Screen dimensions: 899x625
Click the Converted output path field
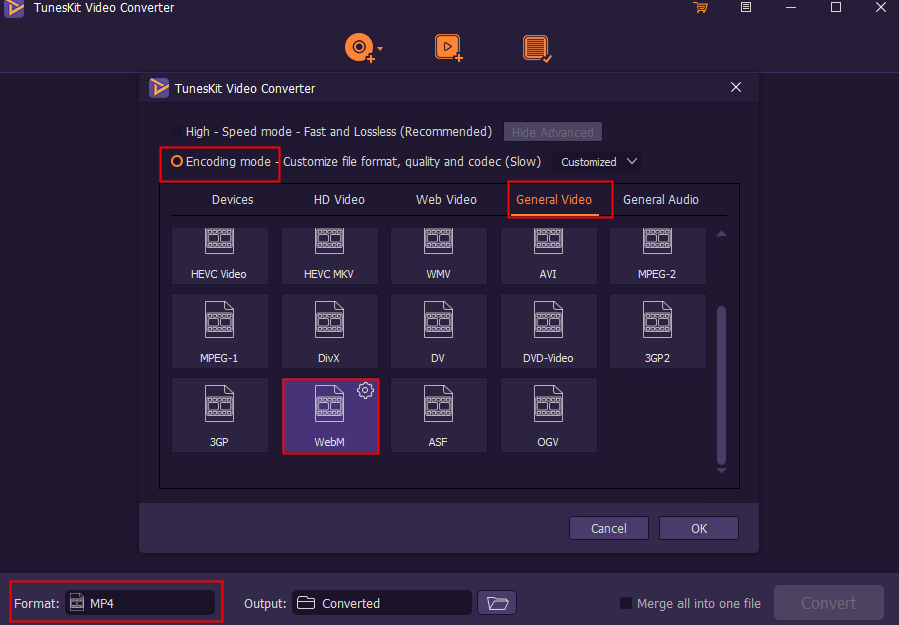[382, 603]
